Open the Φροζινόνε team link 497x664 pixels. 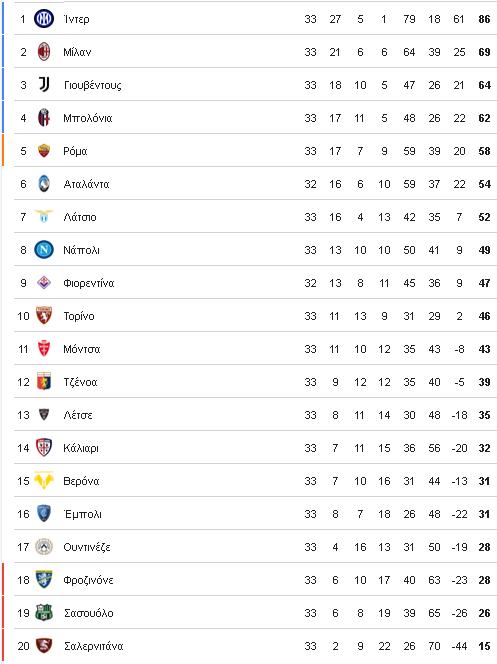(88, 581)
